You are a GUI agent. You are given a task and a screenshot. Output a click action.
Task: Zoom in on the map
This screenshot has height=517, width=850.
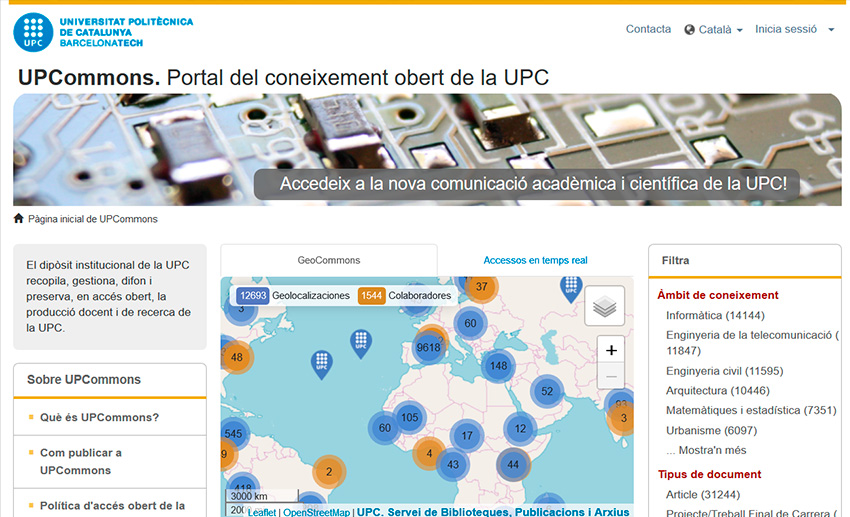click(611, 350)
